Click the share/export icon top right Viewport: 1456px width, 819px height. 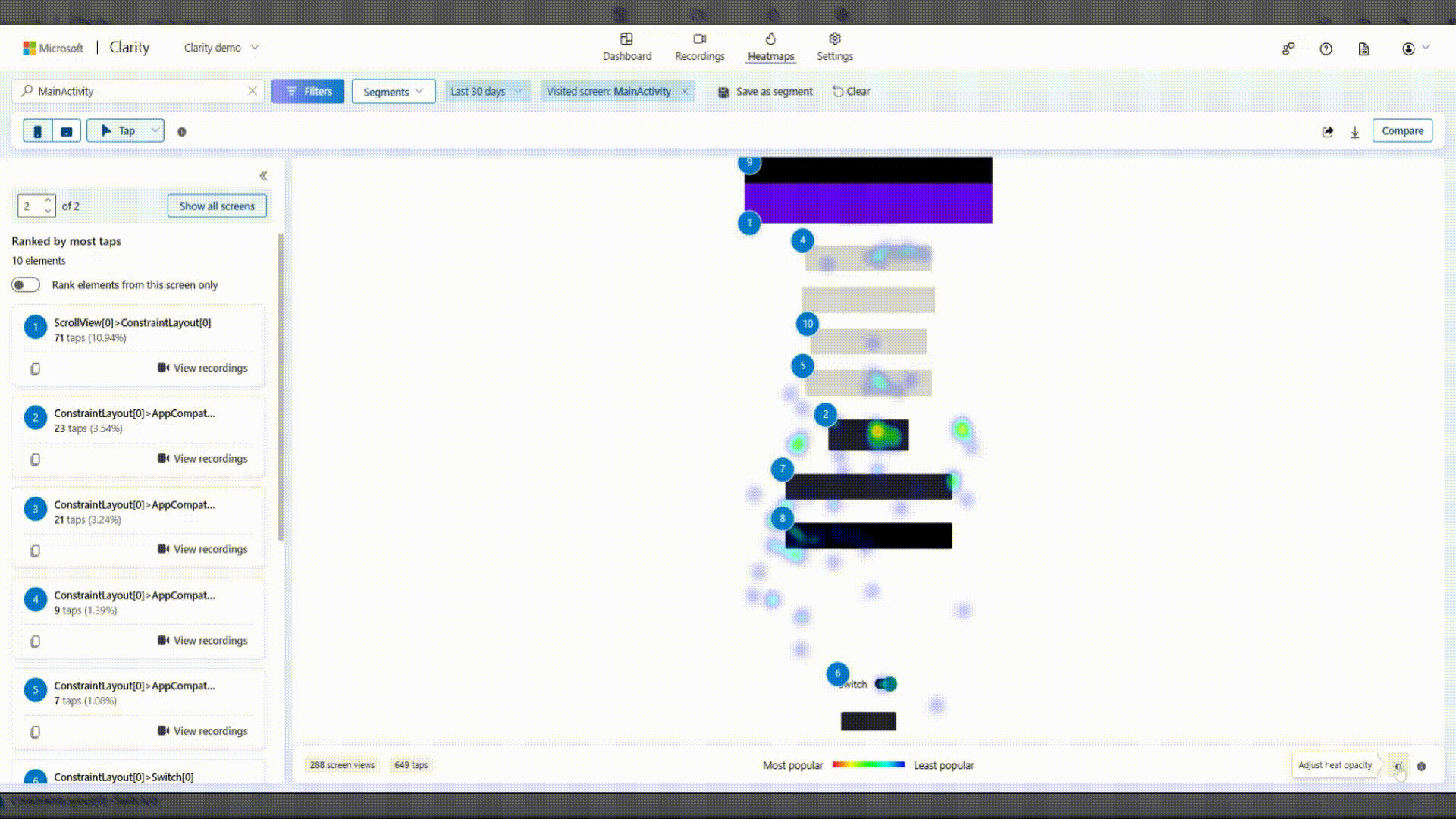click(1328, 131)
